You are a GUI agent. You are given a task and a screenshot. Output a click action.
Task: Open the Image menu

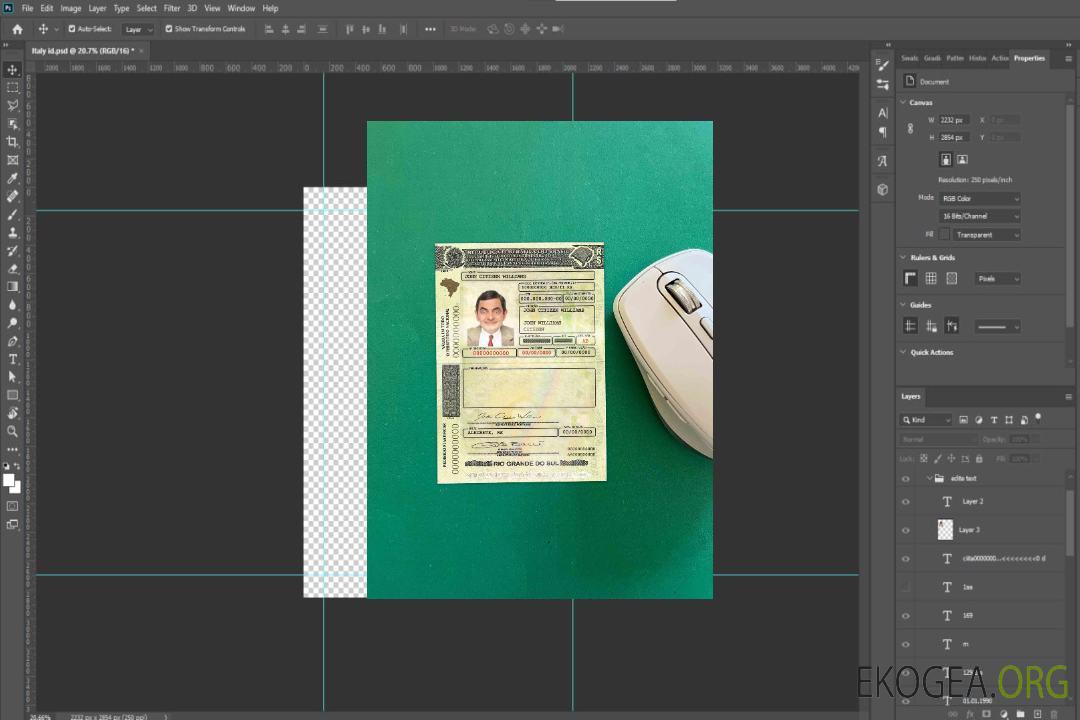click(70, 8)
